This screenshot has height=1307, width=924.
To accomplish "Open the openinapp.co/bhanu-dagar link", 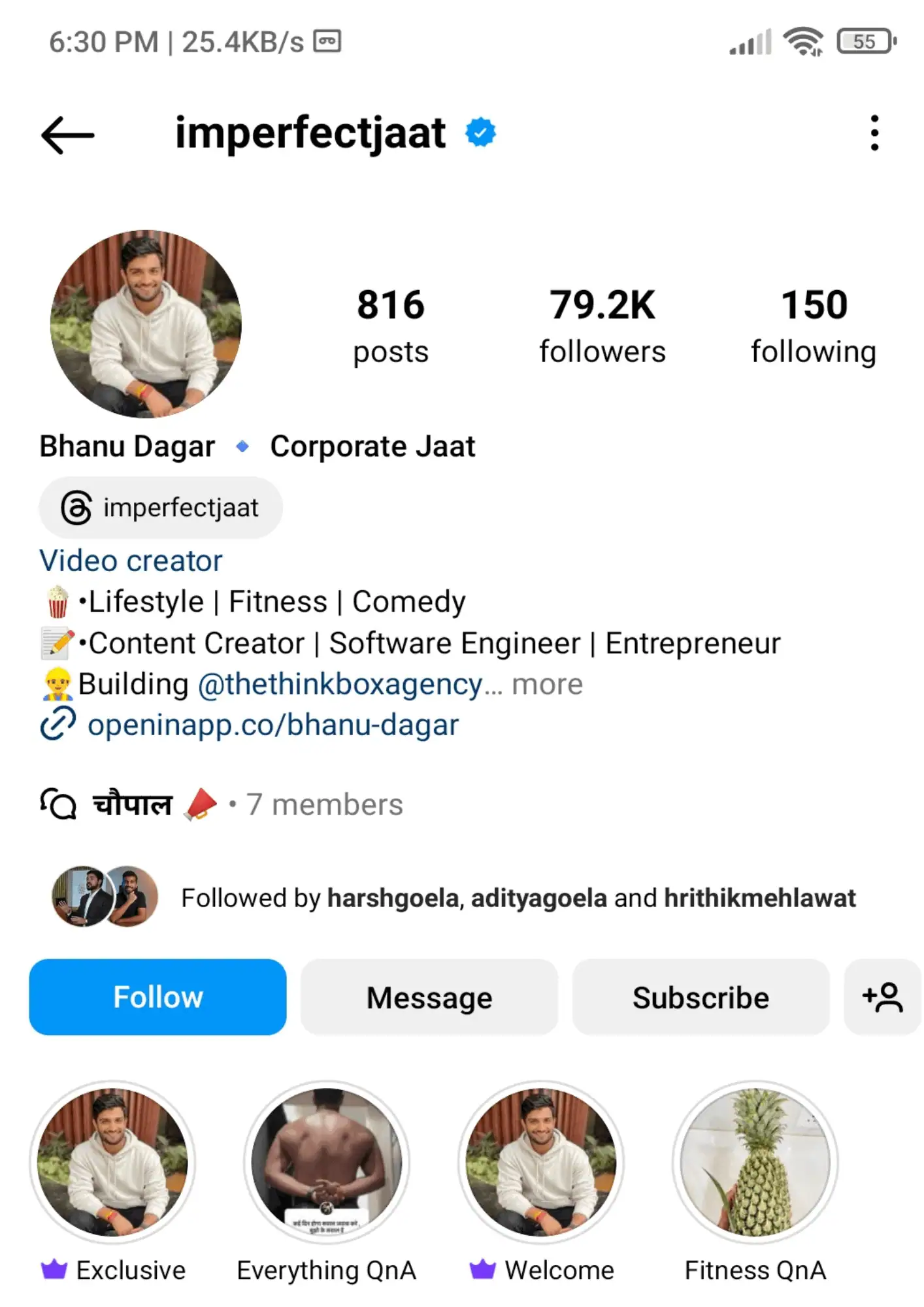I will (273, 725).
